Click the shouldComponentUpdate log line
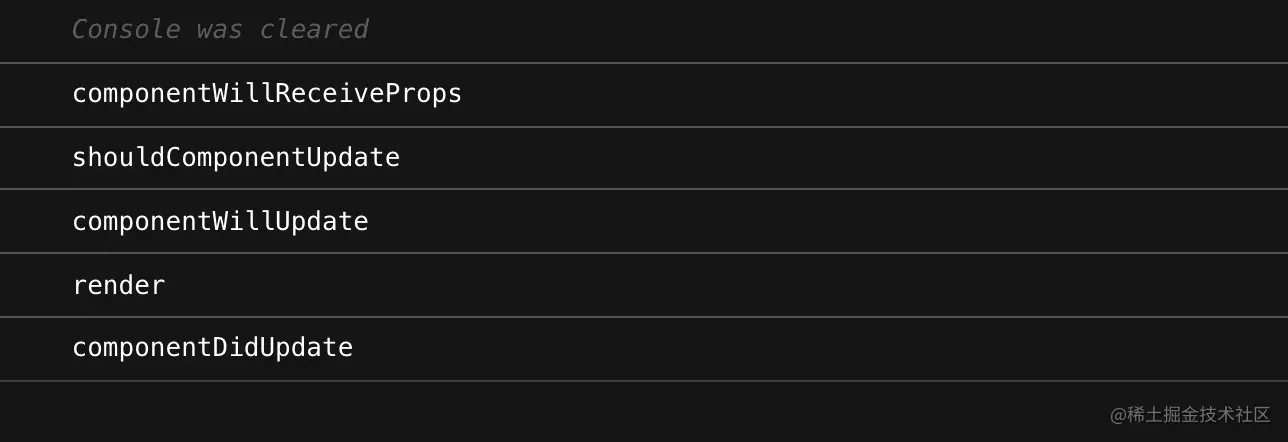This screenshot has width=1288, height=442. tap(235, 158)
